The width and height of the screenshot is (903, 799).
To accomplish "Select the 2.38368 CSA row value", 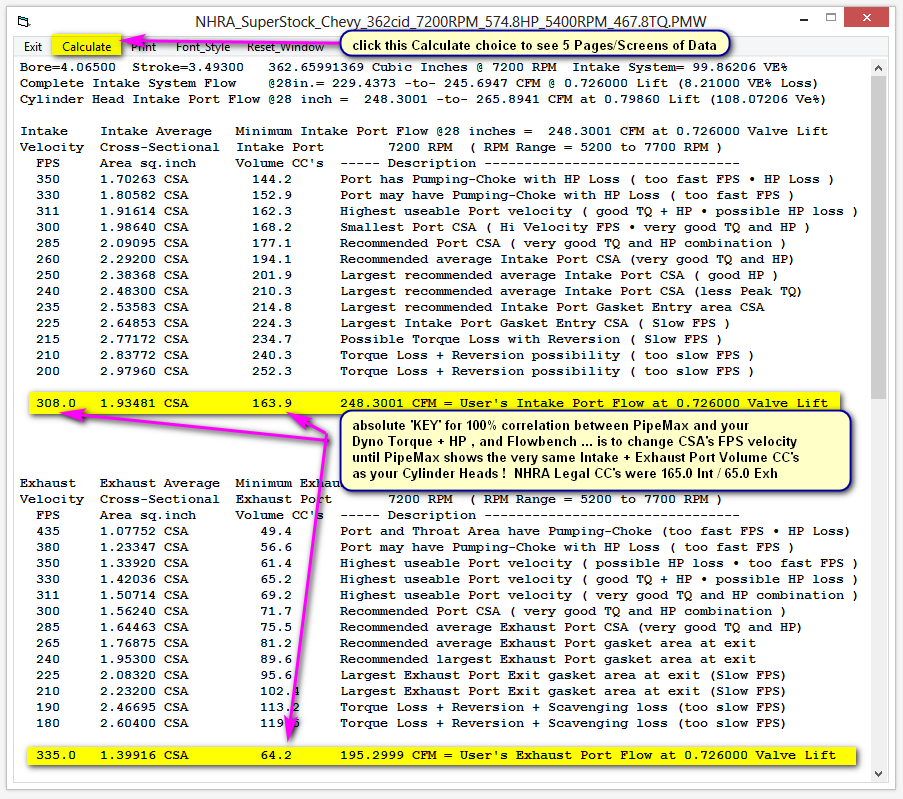I will [x=144, y=275].
